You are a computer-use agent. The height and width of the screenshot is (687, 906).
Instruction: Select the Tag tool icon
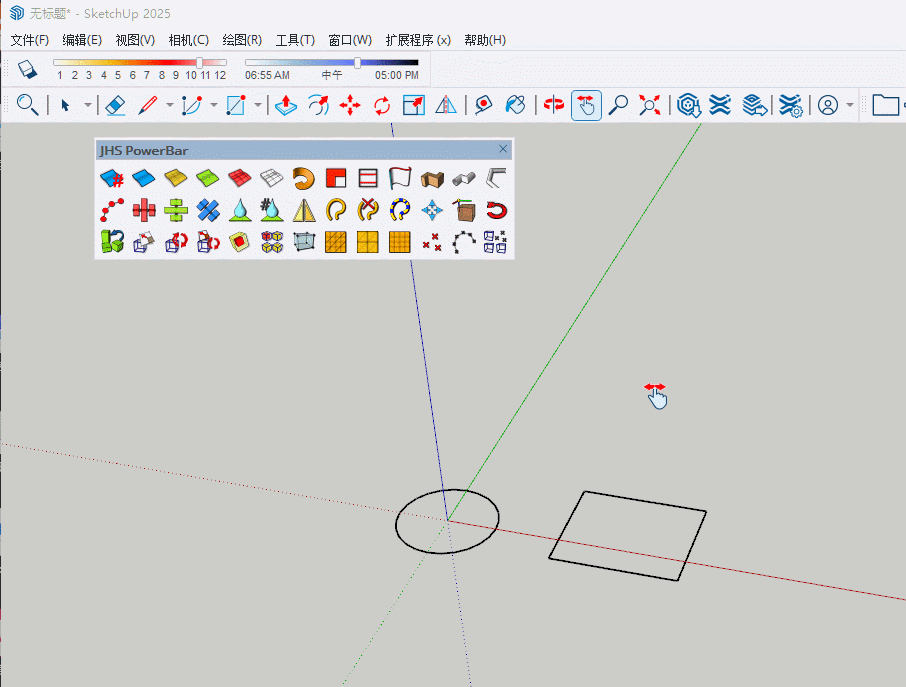483,105
